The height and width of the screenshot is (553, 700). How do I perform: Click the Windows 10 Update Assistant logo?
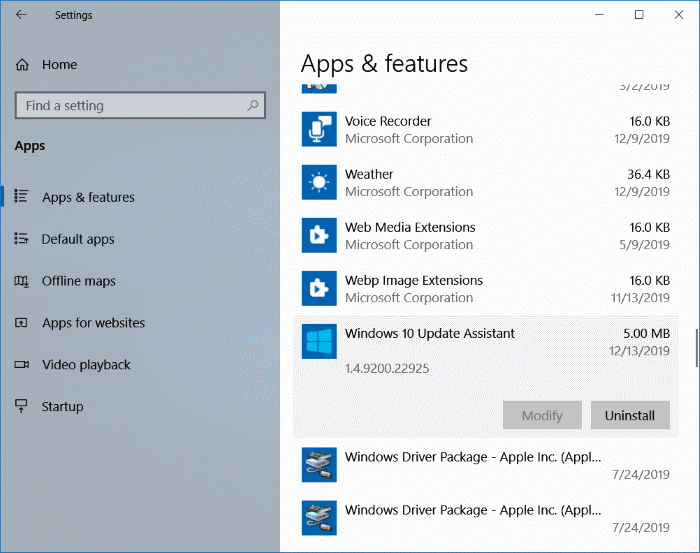coord(319,341)
